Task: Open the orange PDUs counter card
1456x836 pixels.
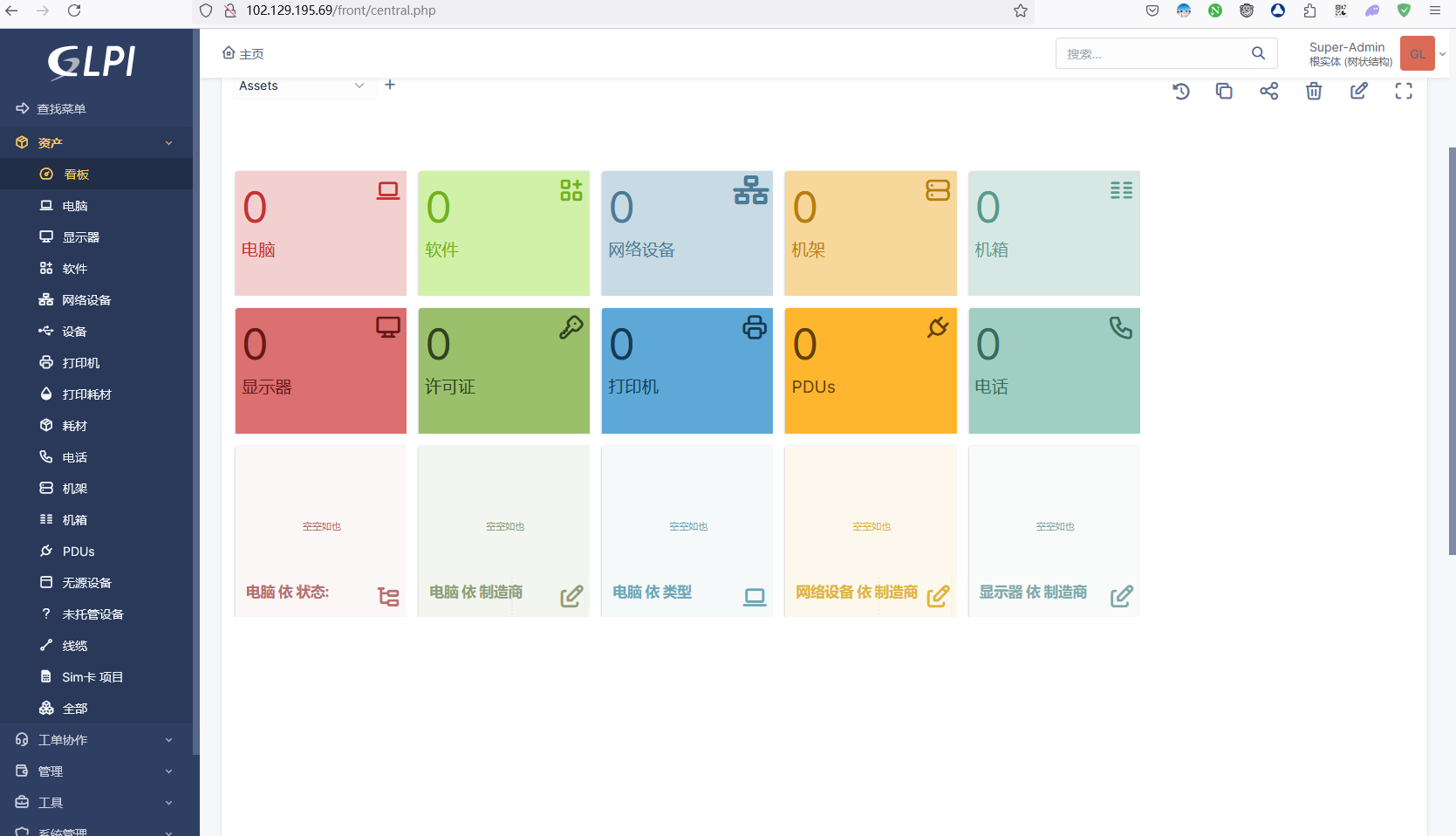Action: 870,371
